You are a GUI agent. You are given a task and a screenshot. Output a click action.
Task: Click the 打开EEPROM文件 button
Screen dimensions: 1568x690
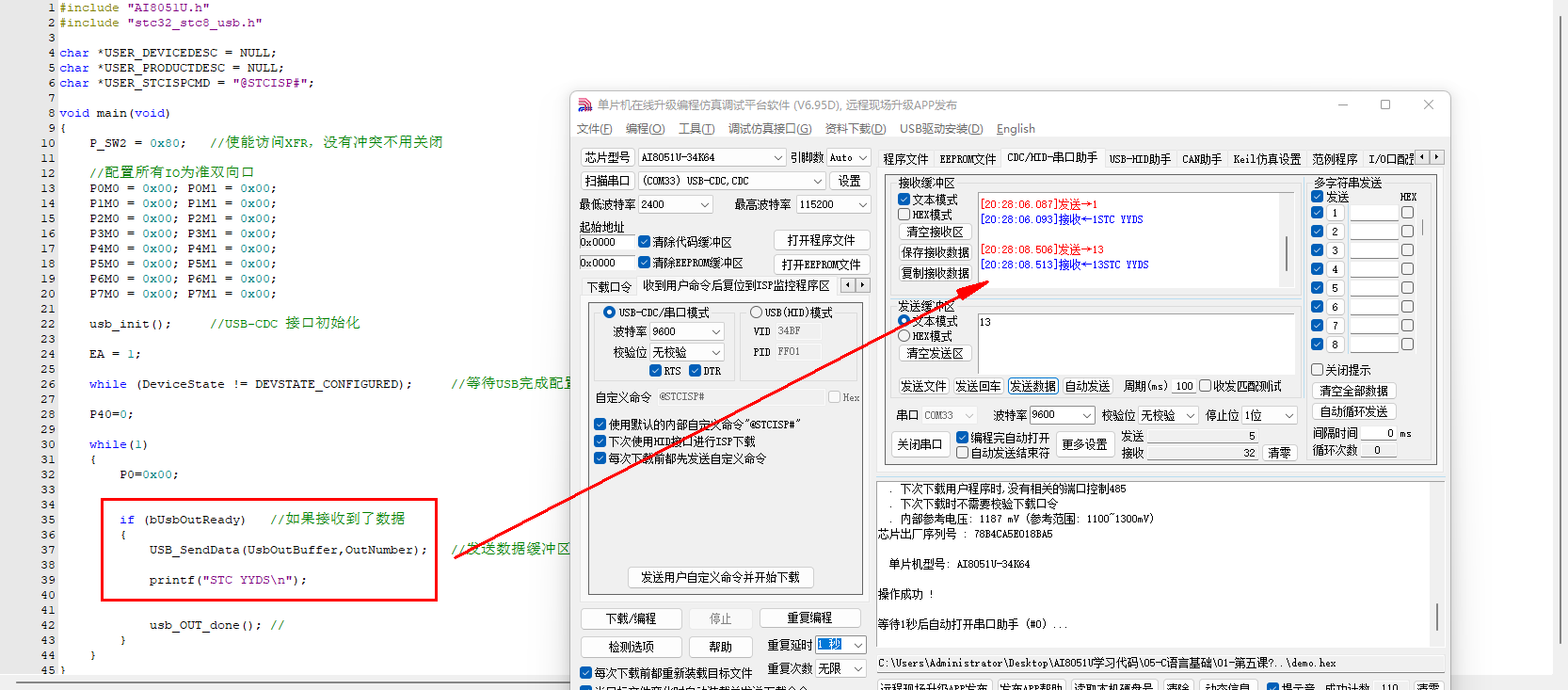point(821,265)
